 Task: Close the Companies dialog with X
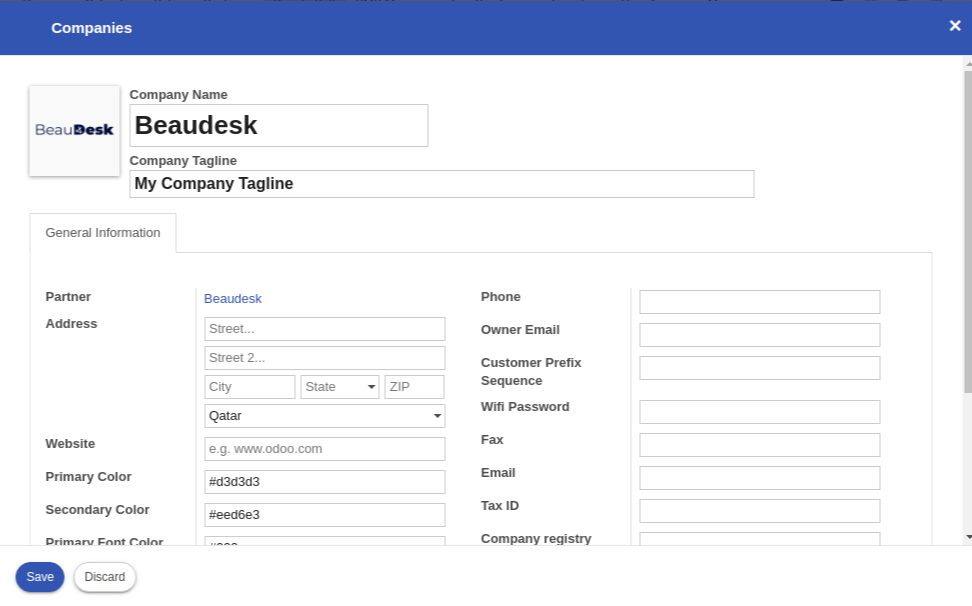(x=954, y=26)
